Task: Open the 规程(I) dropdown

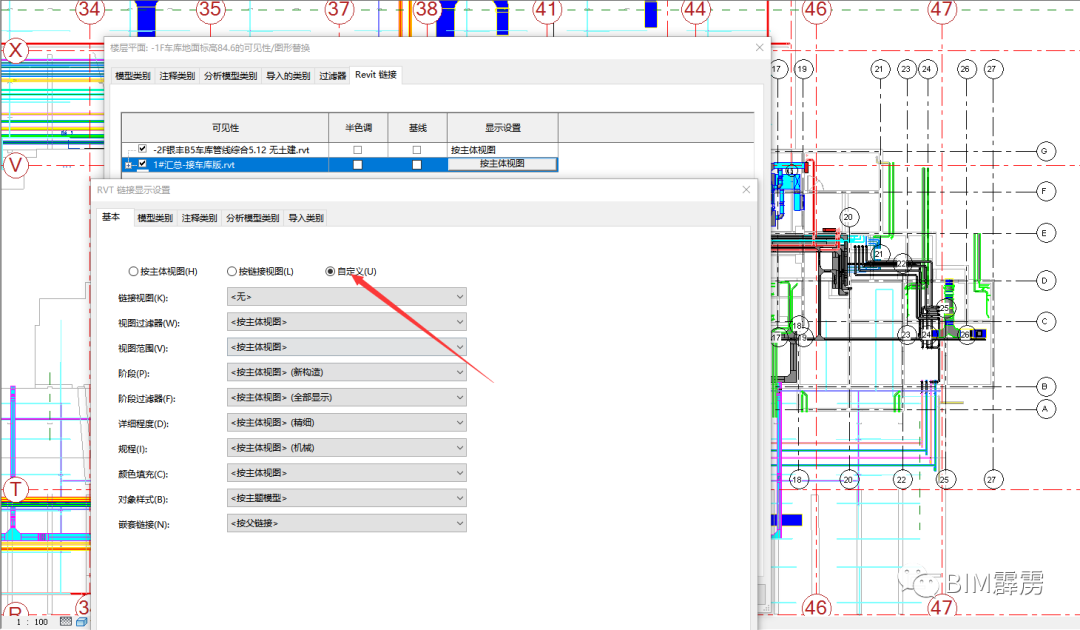Action: coord(346,448)
